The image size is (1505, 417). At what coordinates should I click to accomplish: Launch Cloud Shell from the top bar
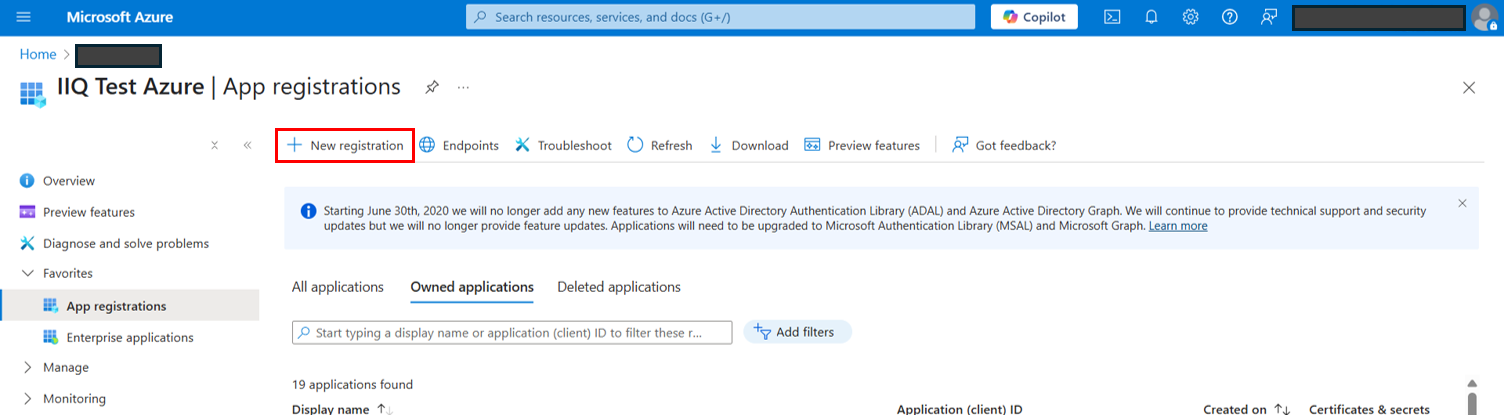pos(1112,17)
